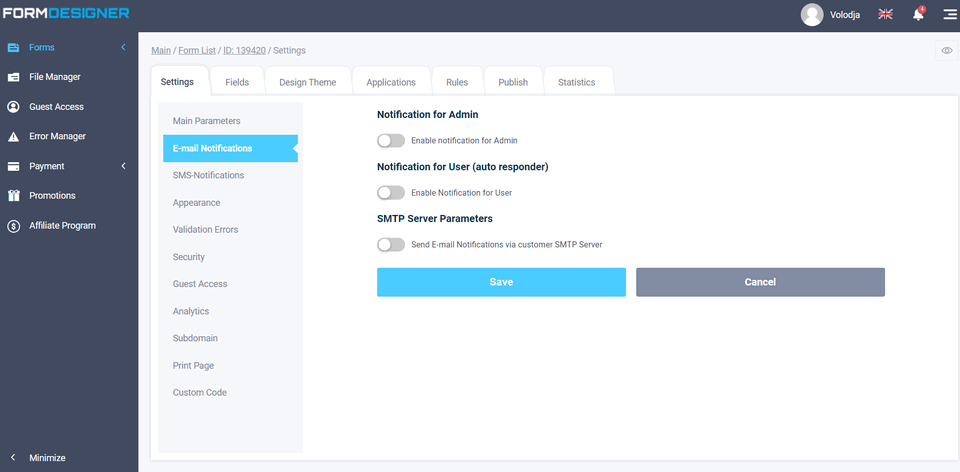Screen dimensions: 960x472
Task: Click the Minimize sidebar label
Action: (x=47, y=458)
